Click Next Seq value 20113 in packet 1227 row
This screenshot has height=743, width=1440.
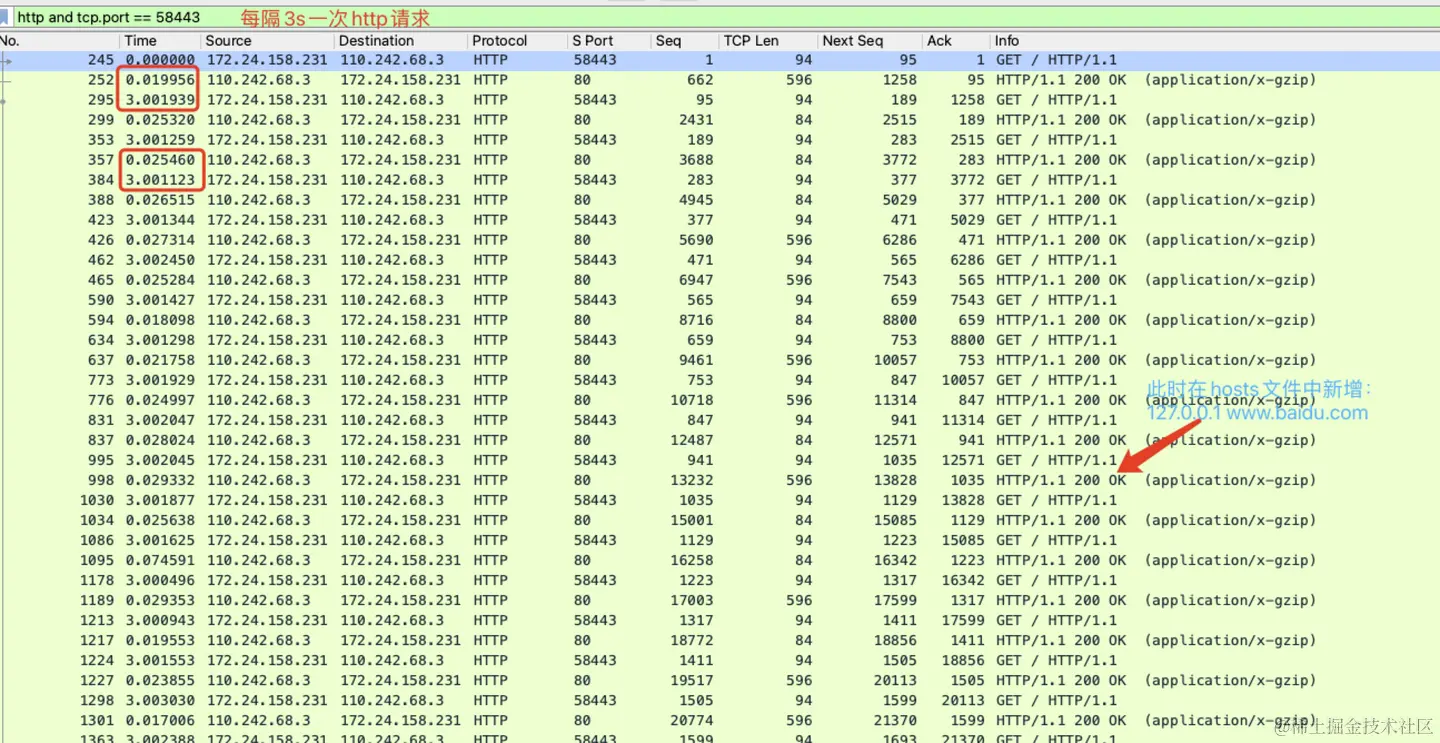coord(894,680)
